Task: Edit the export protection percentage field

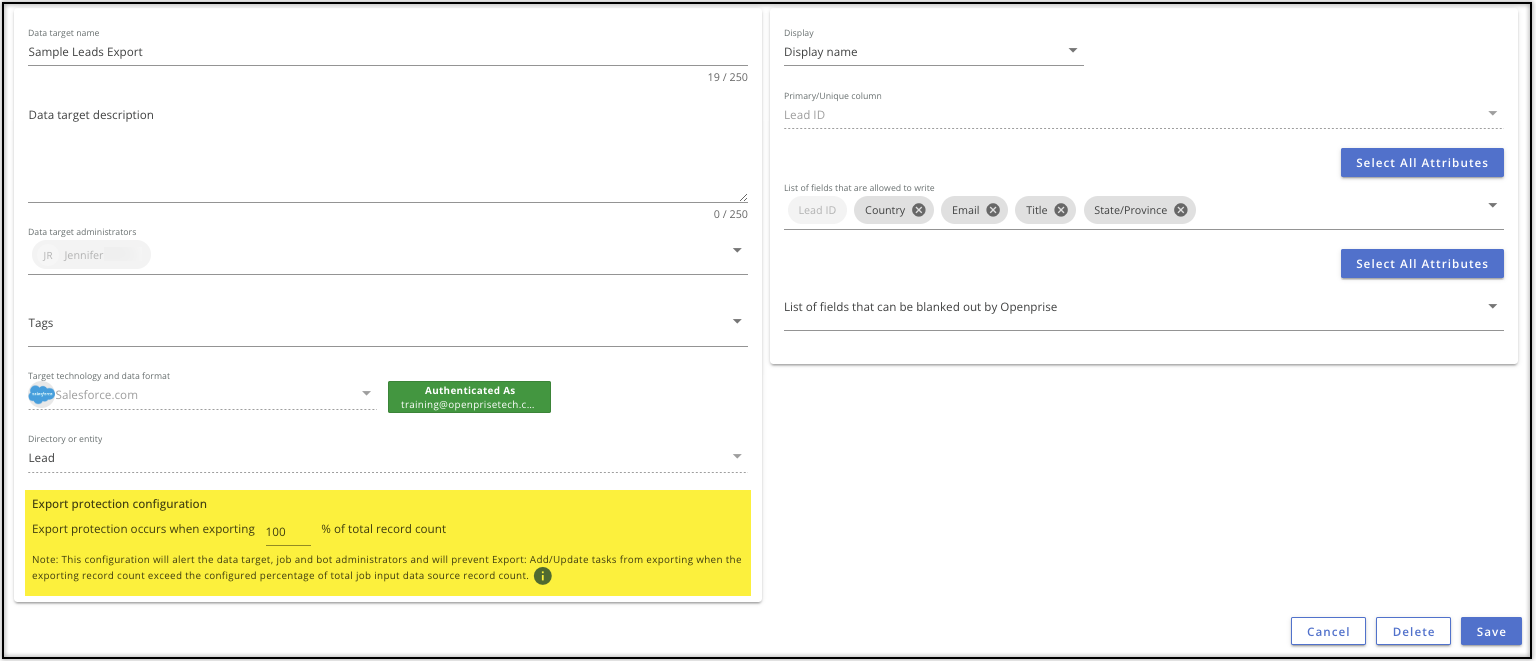Action: 287,532
